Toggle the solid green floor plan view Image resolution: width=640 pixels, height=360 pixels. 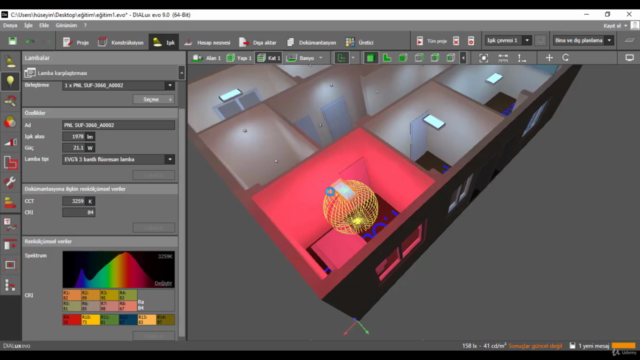370,58
